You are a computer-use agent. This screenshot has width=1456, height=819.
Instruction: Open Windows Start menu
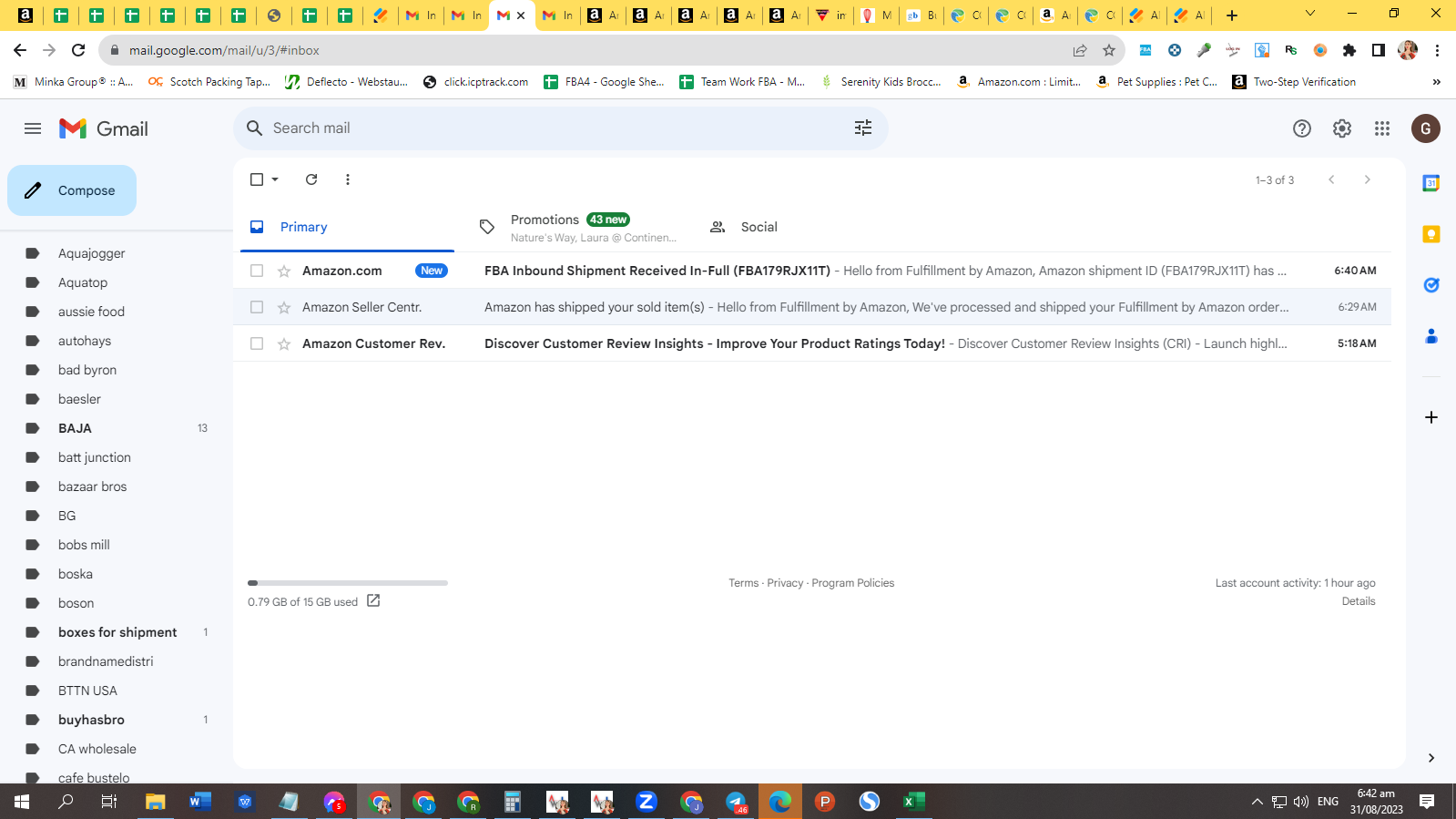click(22, 802)
